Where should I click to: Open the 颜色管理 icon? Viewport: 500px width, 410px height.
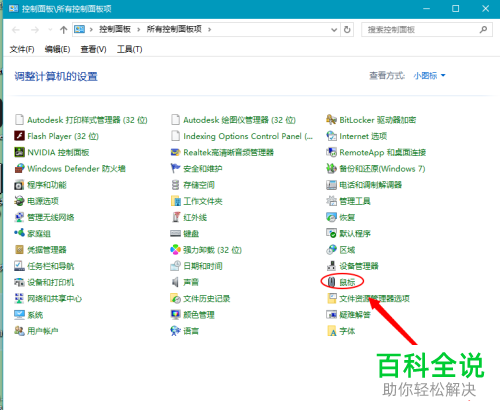[175, 315]
